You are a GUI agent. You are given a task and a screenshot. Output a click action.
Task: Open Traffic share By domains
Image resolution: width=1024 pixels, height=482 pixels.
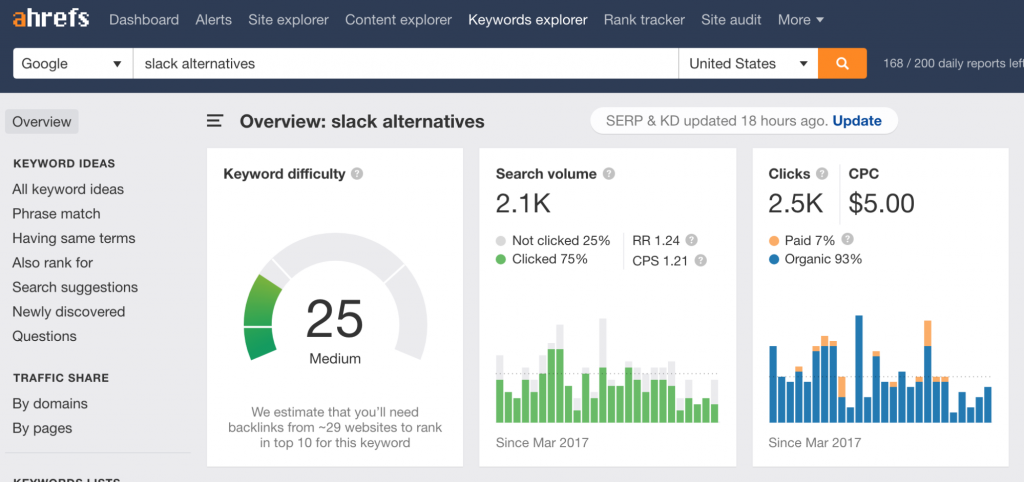[50, 404]
